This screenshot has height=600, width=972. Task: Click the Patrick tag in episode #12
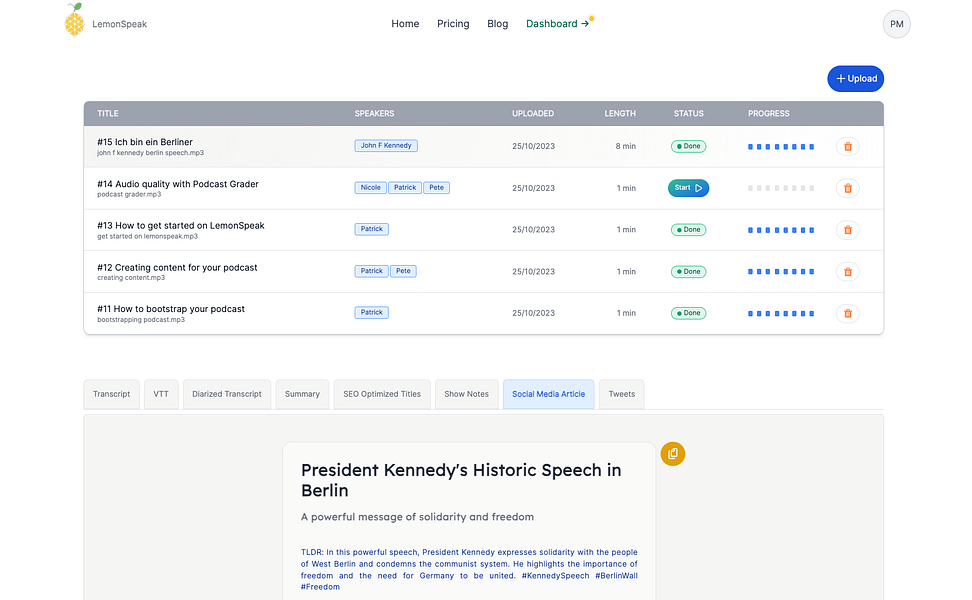pyautogui.click(x=372, y=271)
